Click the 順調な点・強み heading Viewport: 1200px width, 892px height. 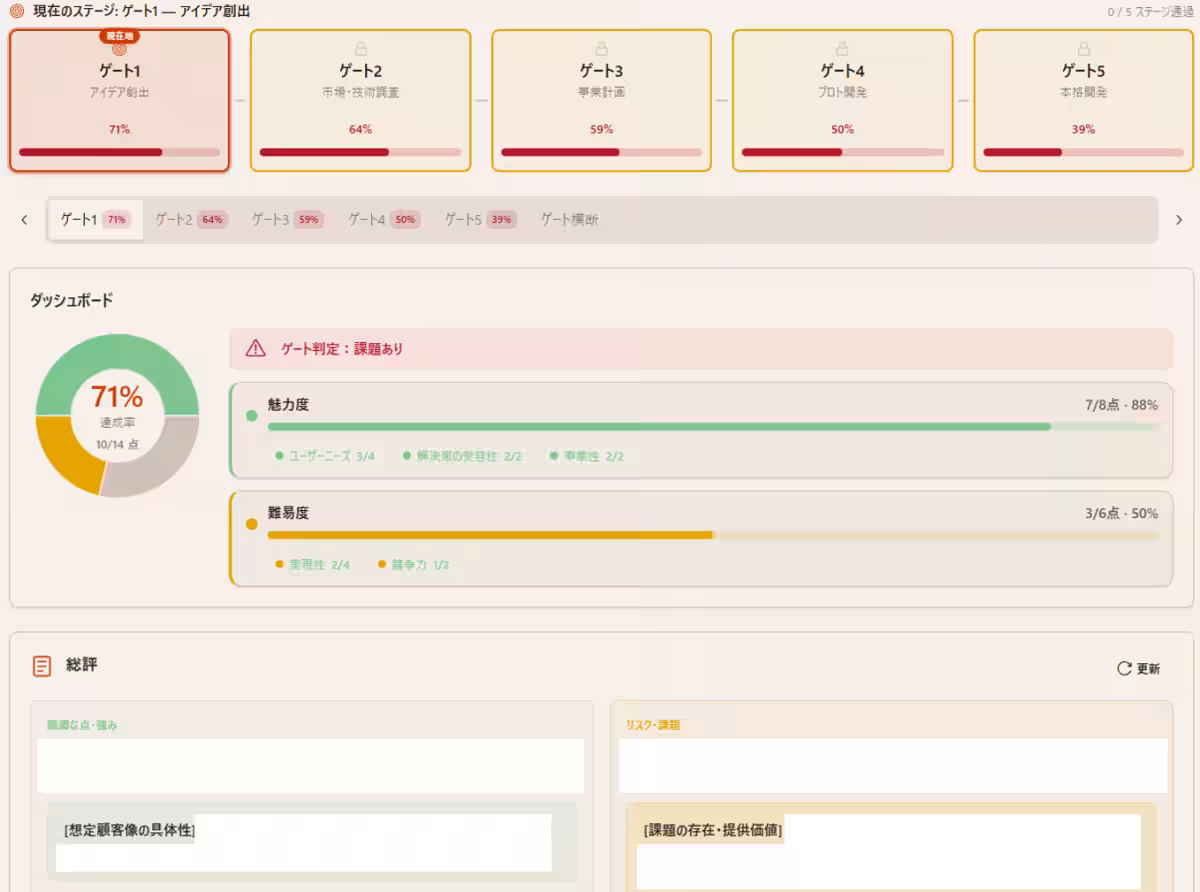pos(82,725)
